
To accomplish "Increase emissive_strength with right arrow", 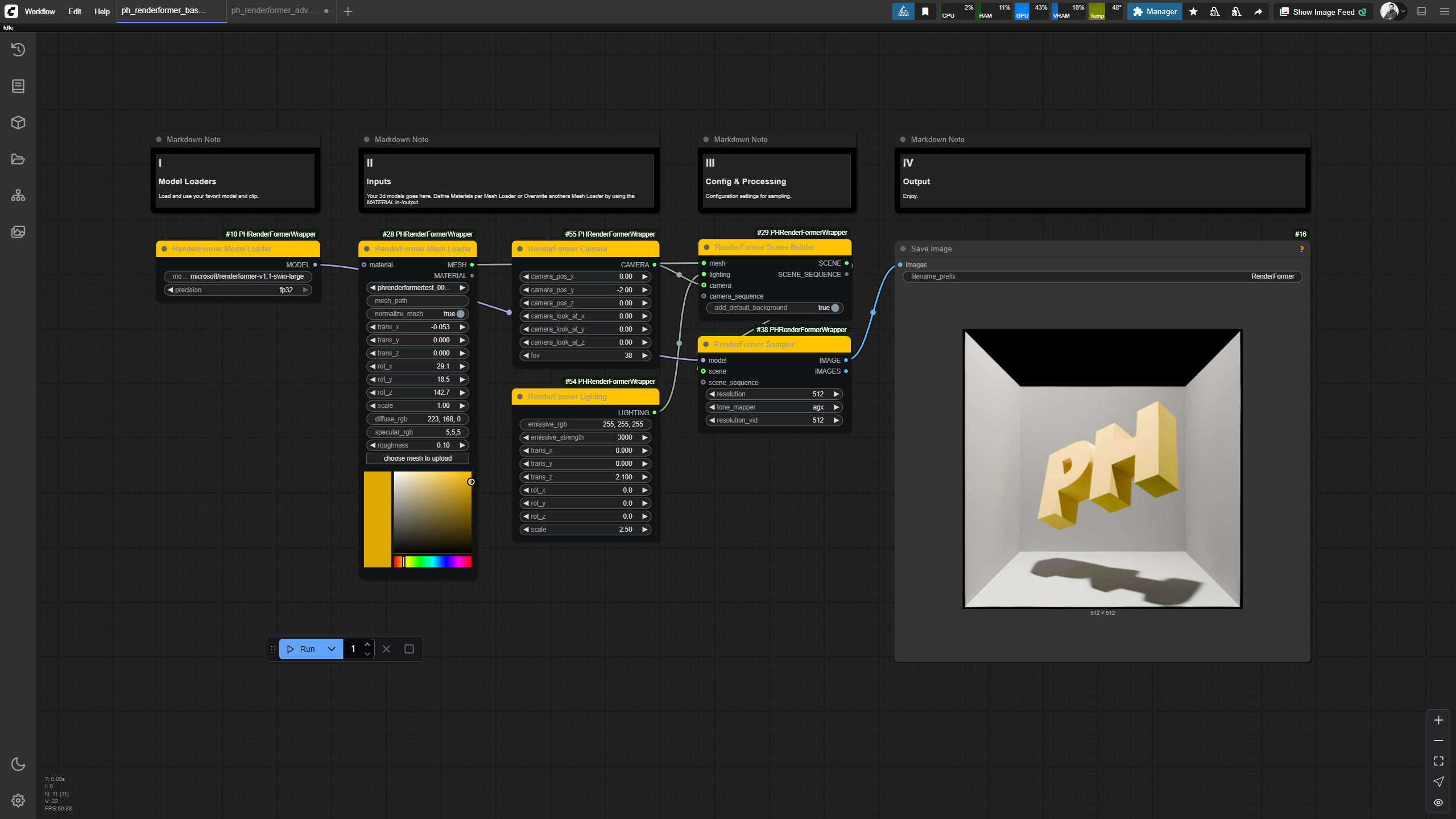I will pyautogui.click(x=645, y=437).
